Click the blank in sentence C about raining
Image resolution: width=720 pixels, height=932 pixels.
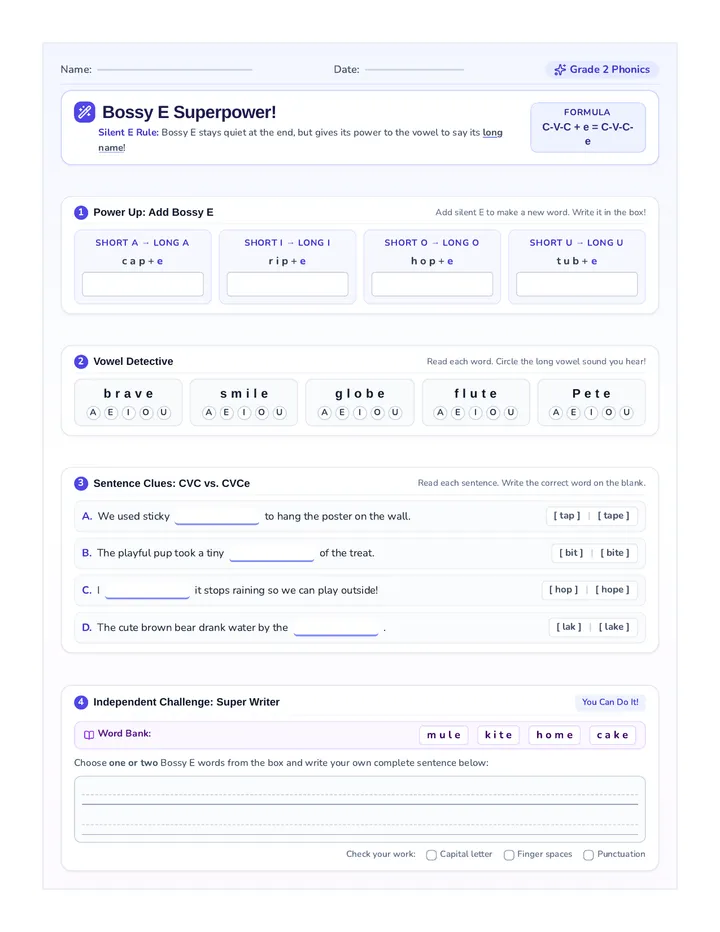[147, 591]
